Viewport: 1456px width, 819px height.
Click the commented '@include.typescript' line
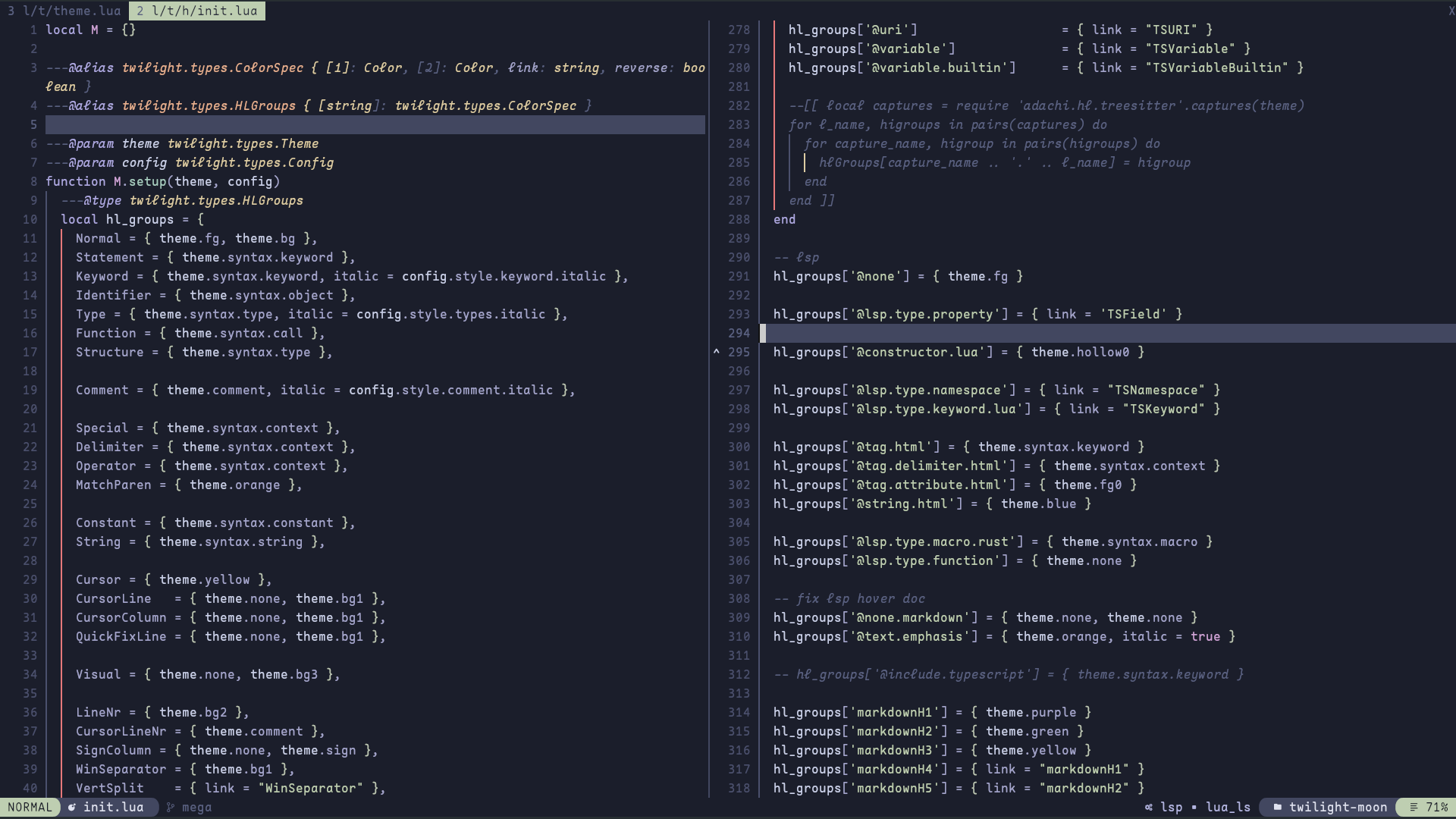[x=1009, y=674]
